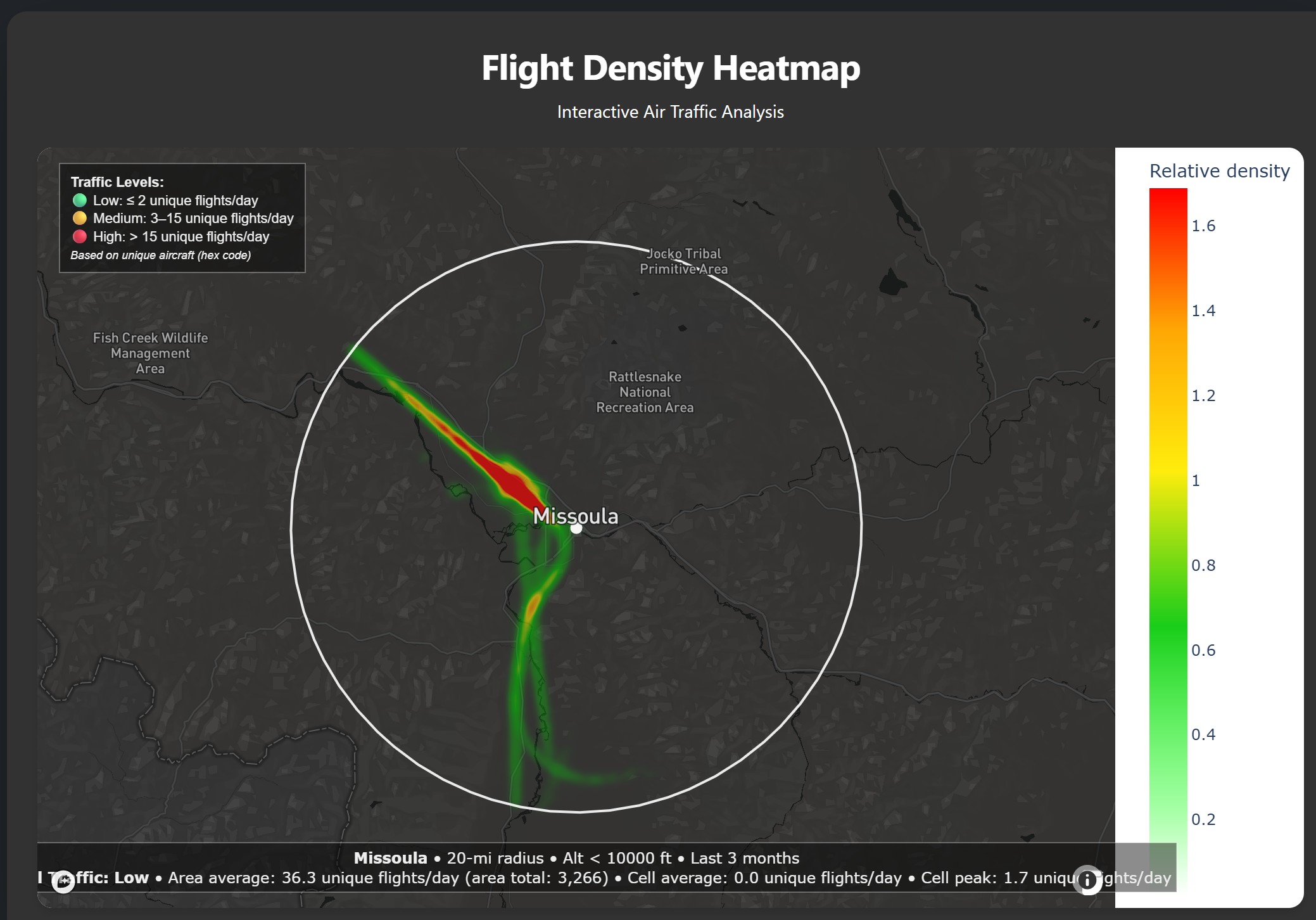Open the info tooltip in the status bar
This screenshot has width=1316, height=920.
click(x=1089, y=879)
